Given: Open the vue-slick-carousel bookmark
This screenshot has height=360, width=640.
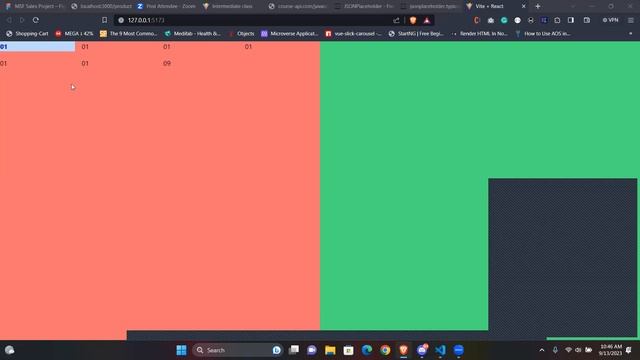Looking at the screenshot, I should (353, 33).
